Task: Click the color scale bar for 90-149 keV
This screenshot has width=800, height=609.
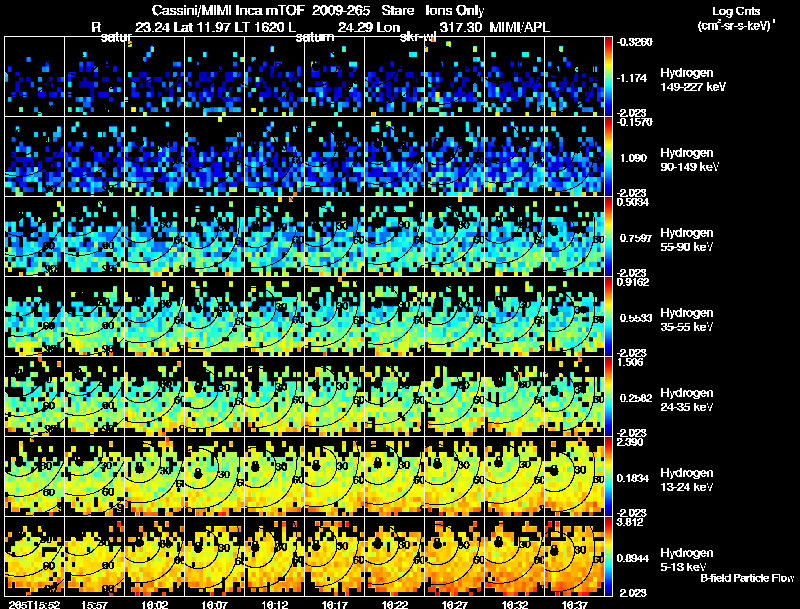Action: pos(608,157)
